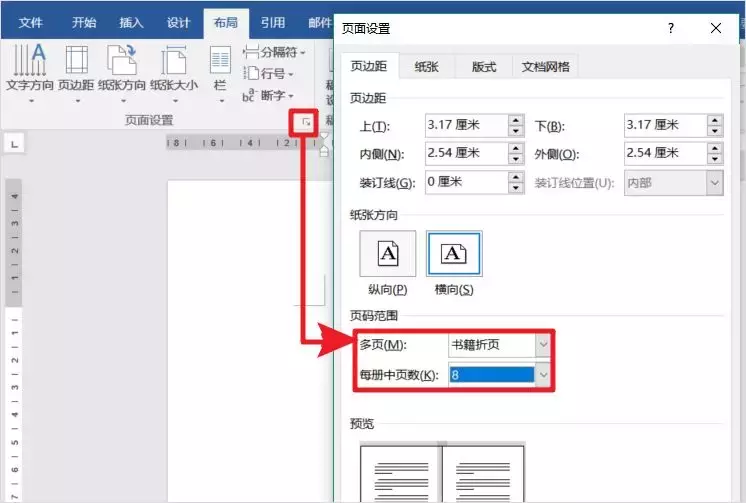Click the 每册中页数 value field showing 8

(492, 375)
